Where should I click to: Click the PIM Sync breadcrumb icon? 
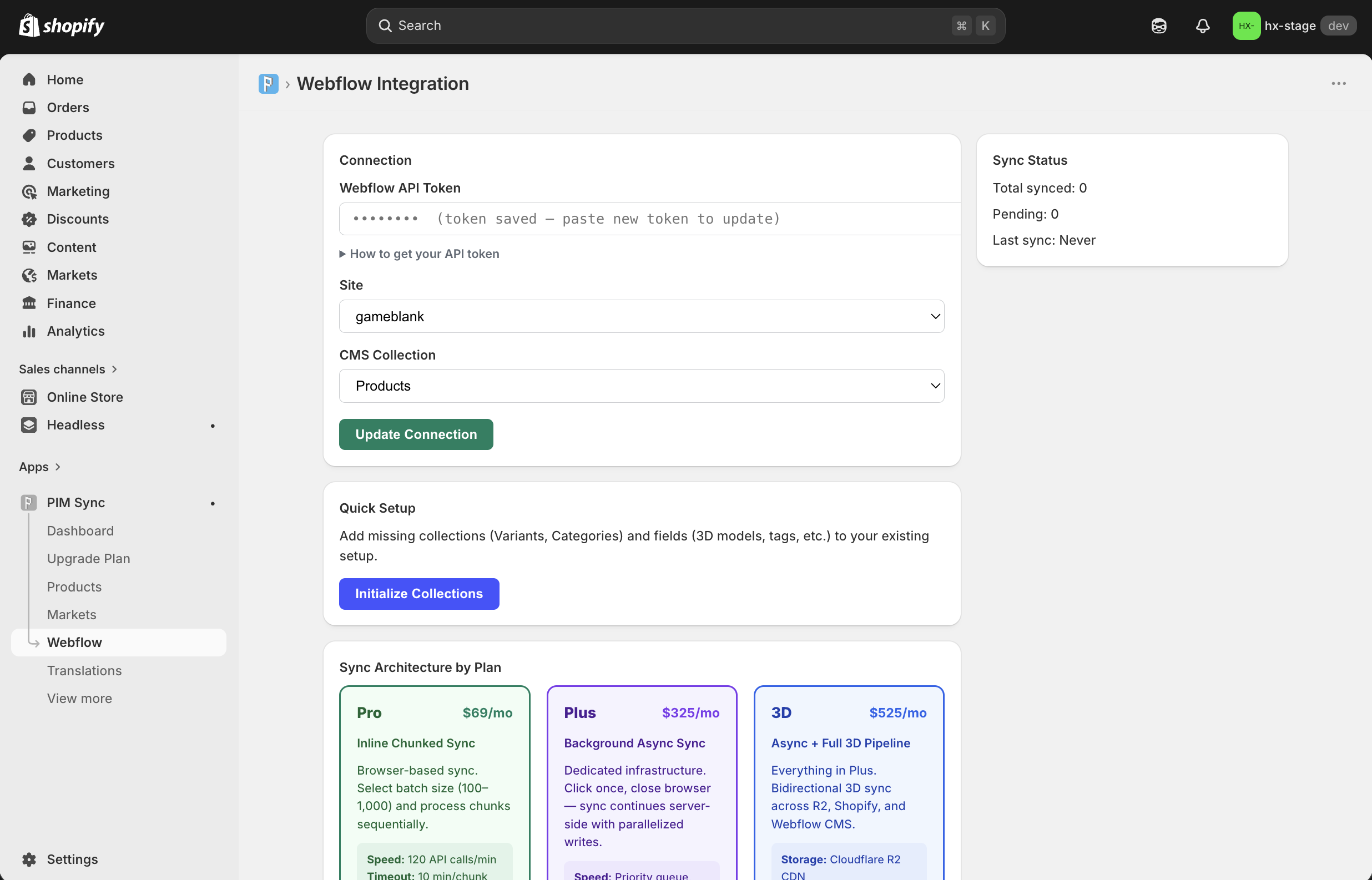pos(268,84)
